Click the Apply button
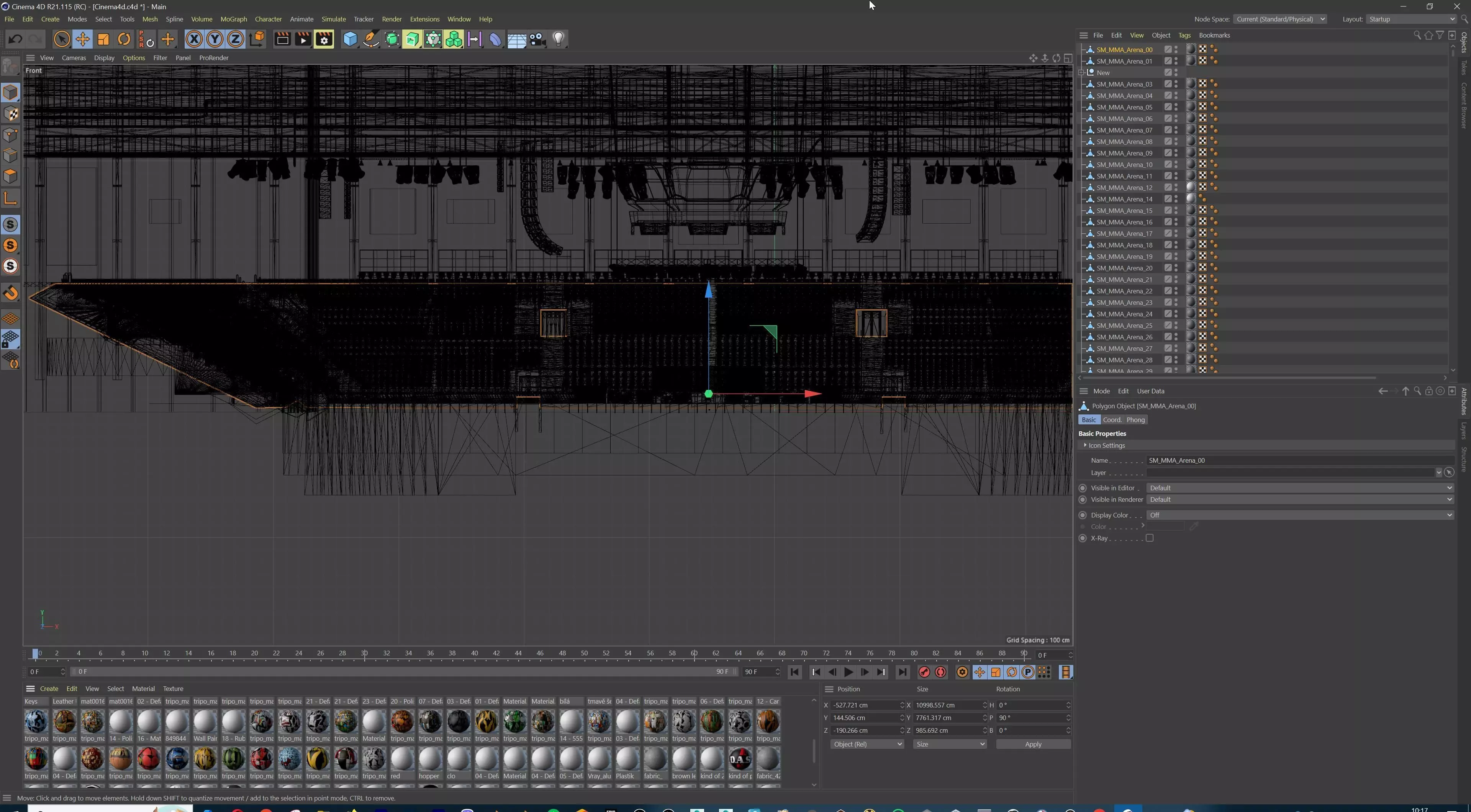 [1032, 744]
